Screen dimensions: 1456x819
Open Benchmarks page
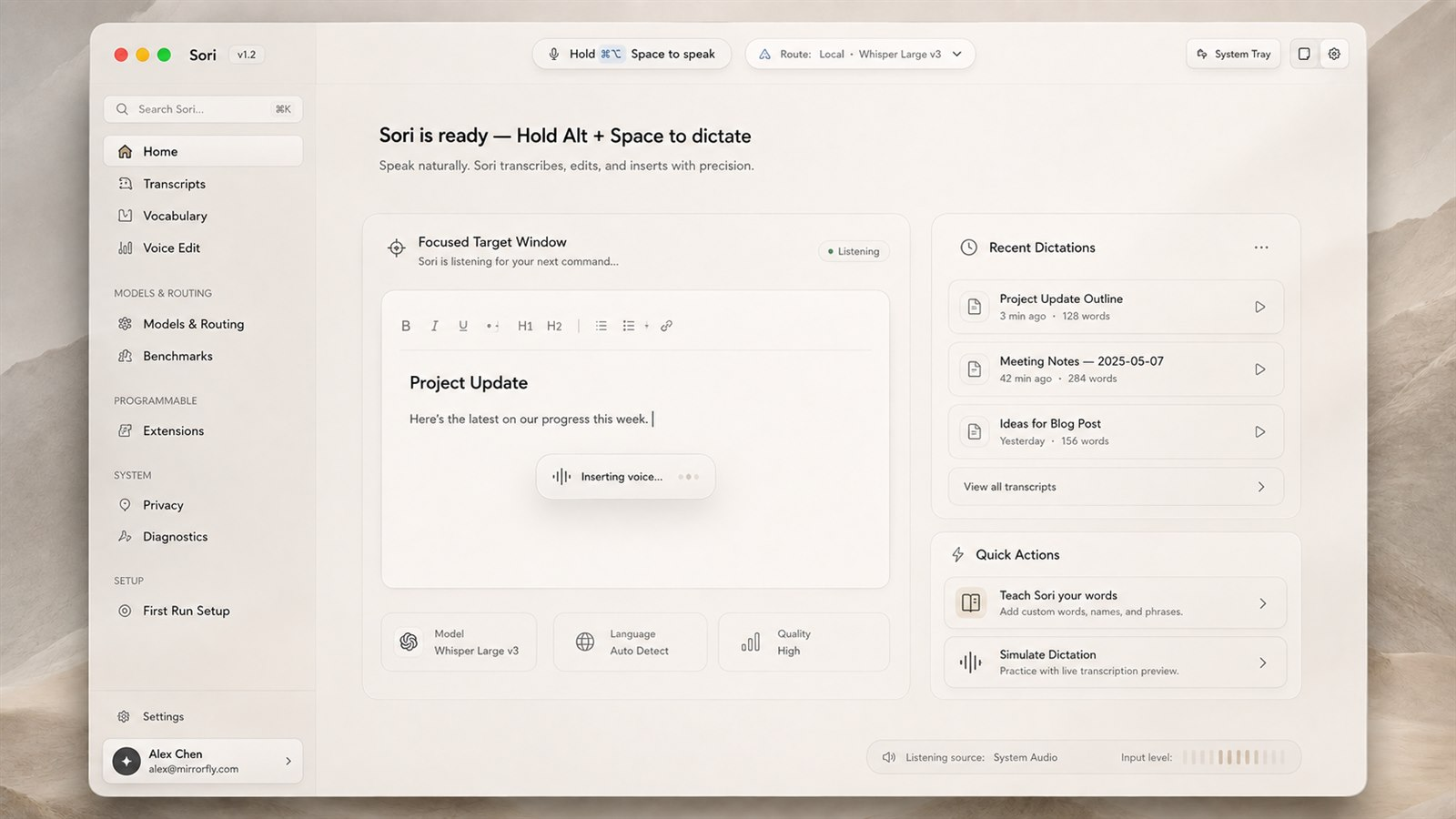click(203, 356)
